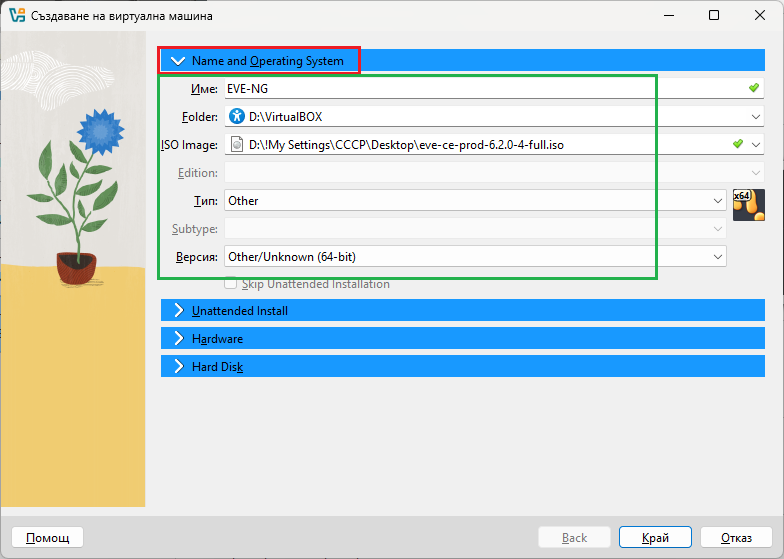Maximize the virtual machine creation window

pos(714,16)
